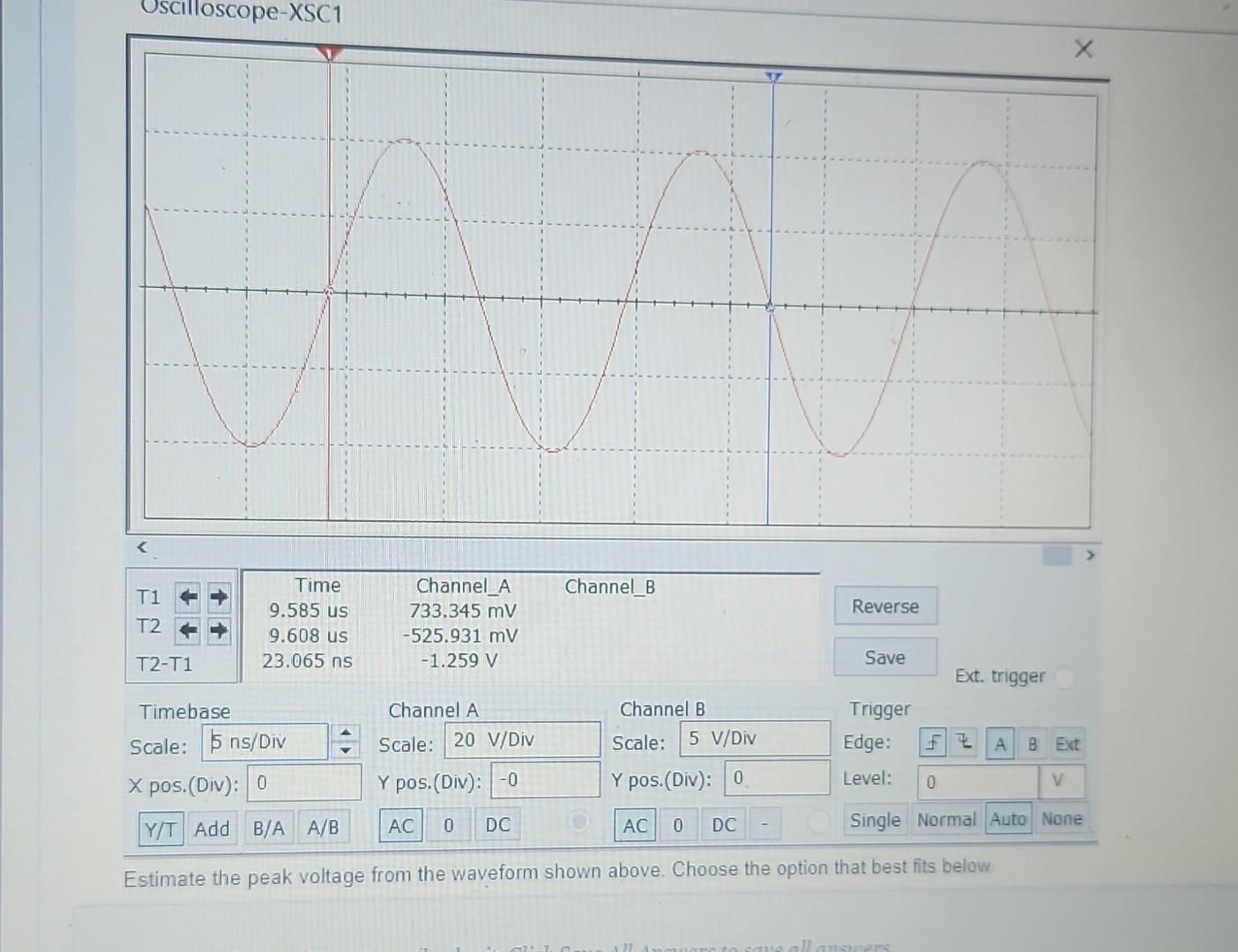Click the Timebase scale down stepper arrow
1238x952 pixels.
click(347, 750)
